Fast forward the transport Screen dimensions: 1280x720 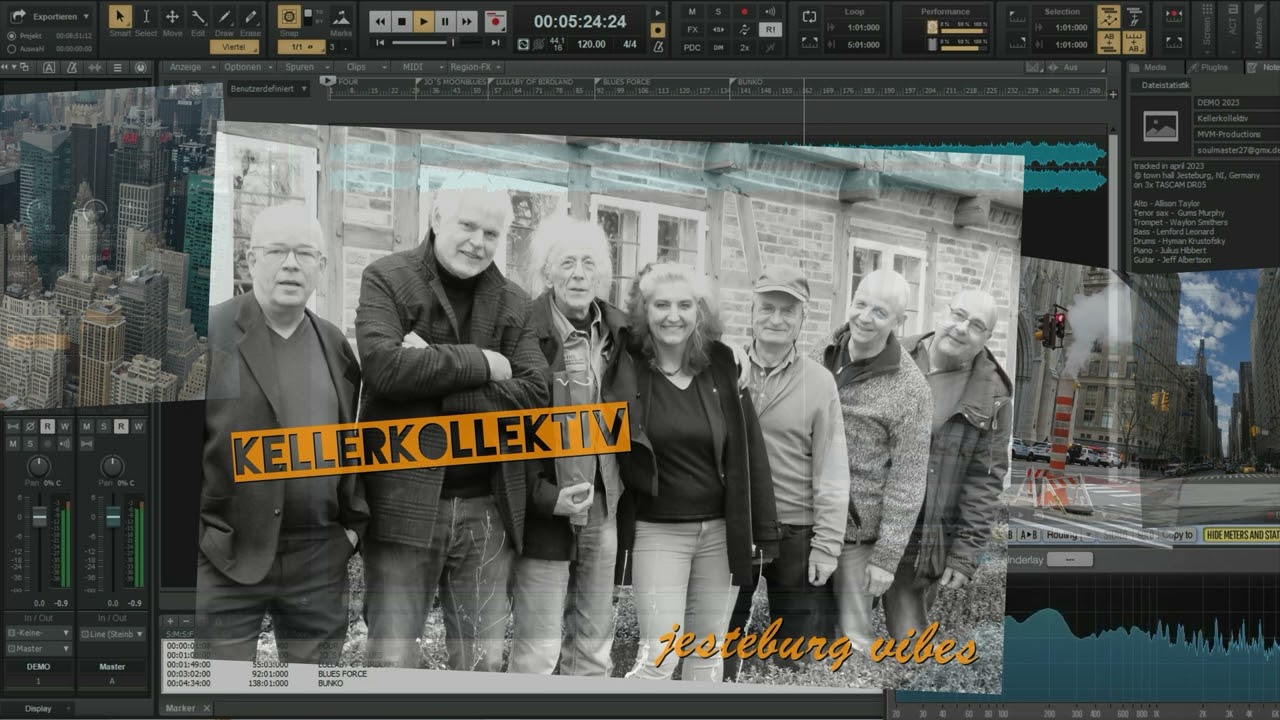tap(468, 21)
